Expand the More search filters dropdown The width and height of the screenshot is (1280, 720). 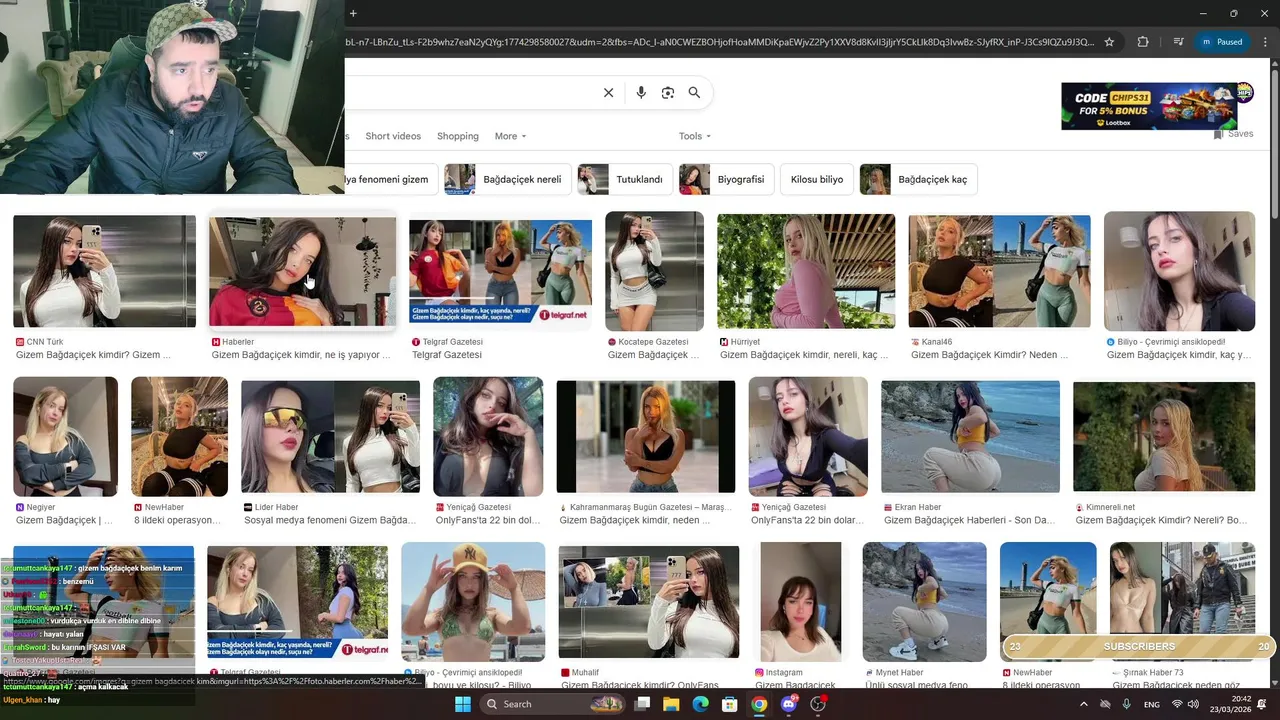[510, 136]
